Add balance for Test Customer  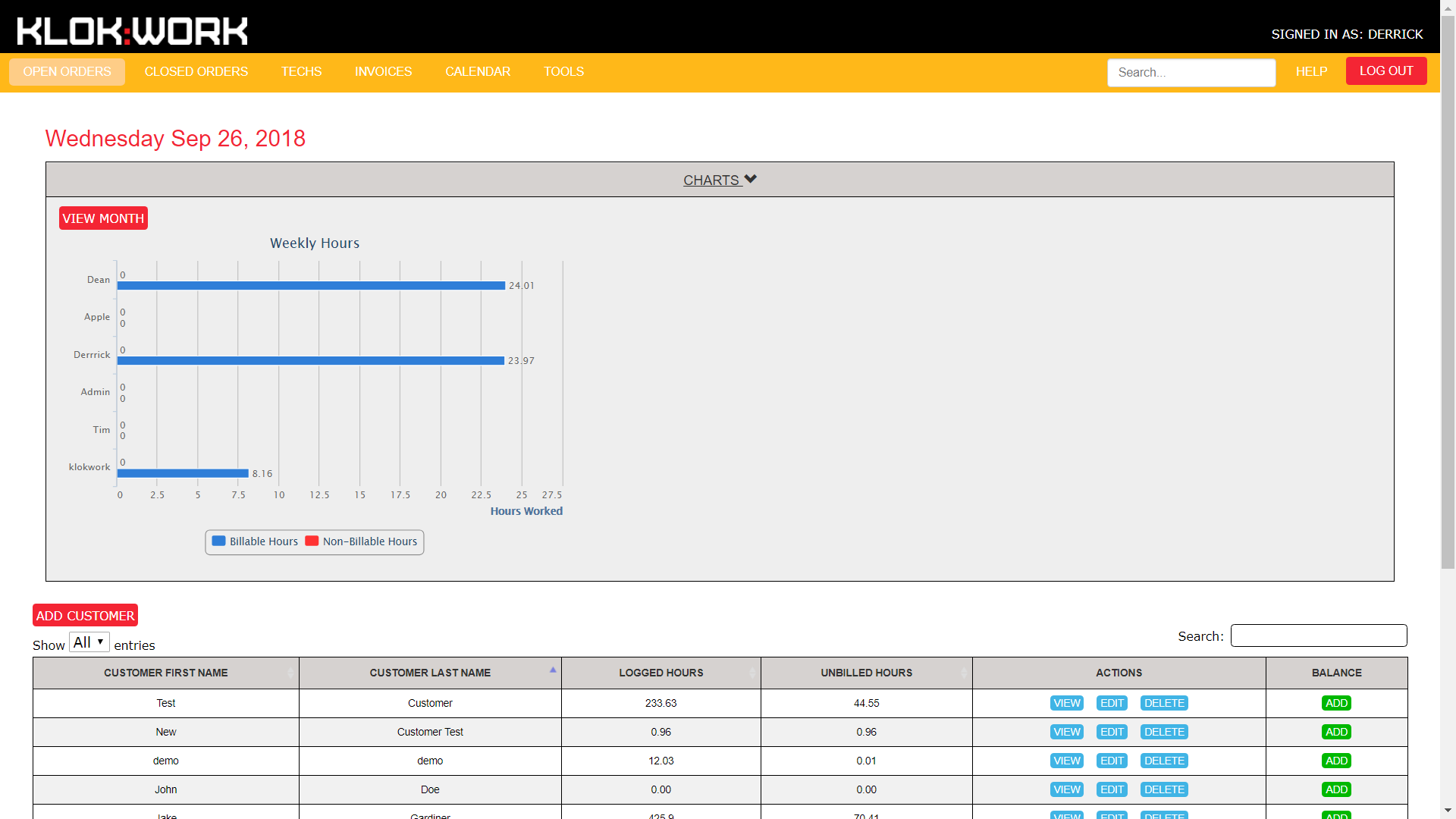1336,703
